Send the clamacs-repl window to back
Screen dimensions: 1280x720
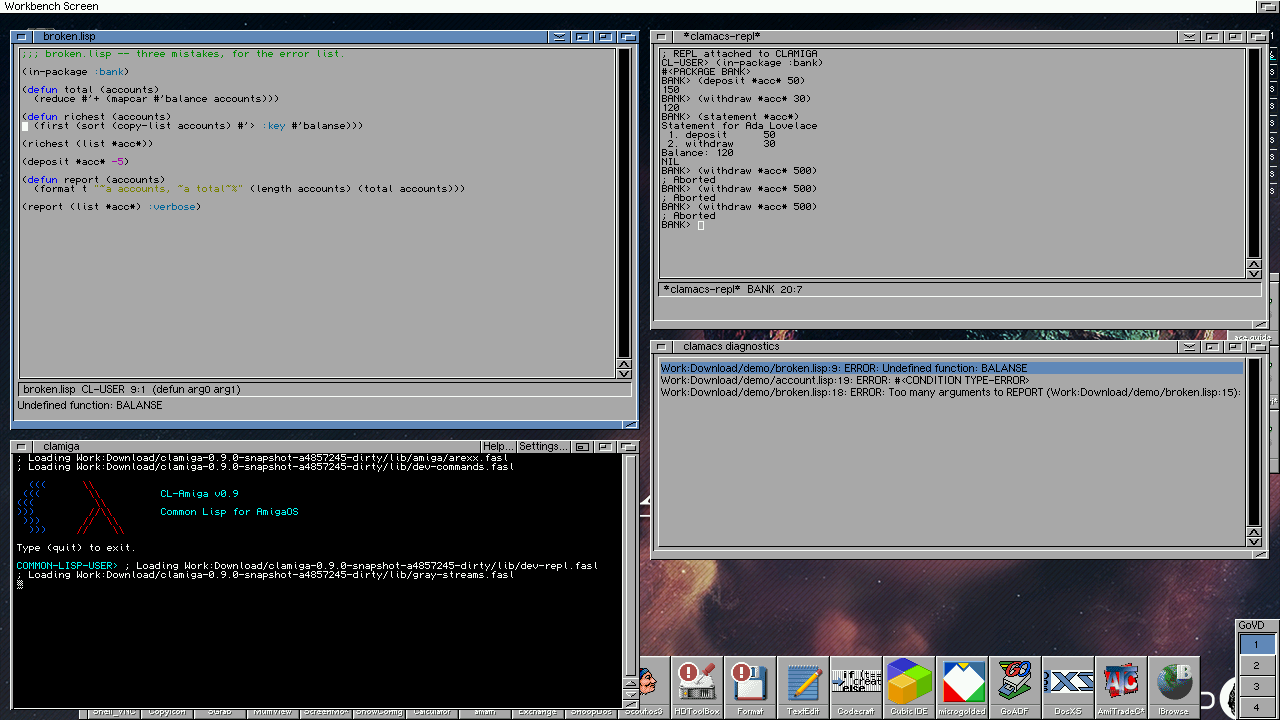1258,37
